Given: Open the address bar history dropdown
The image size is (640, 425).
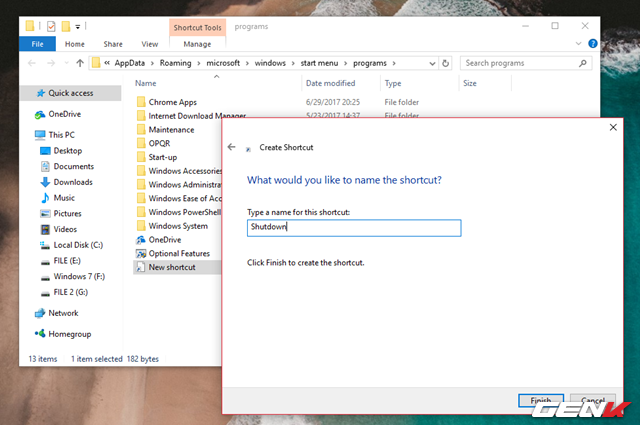Looking at the screenshot, I should 432,63.
